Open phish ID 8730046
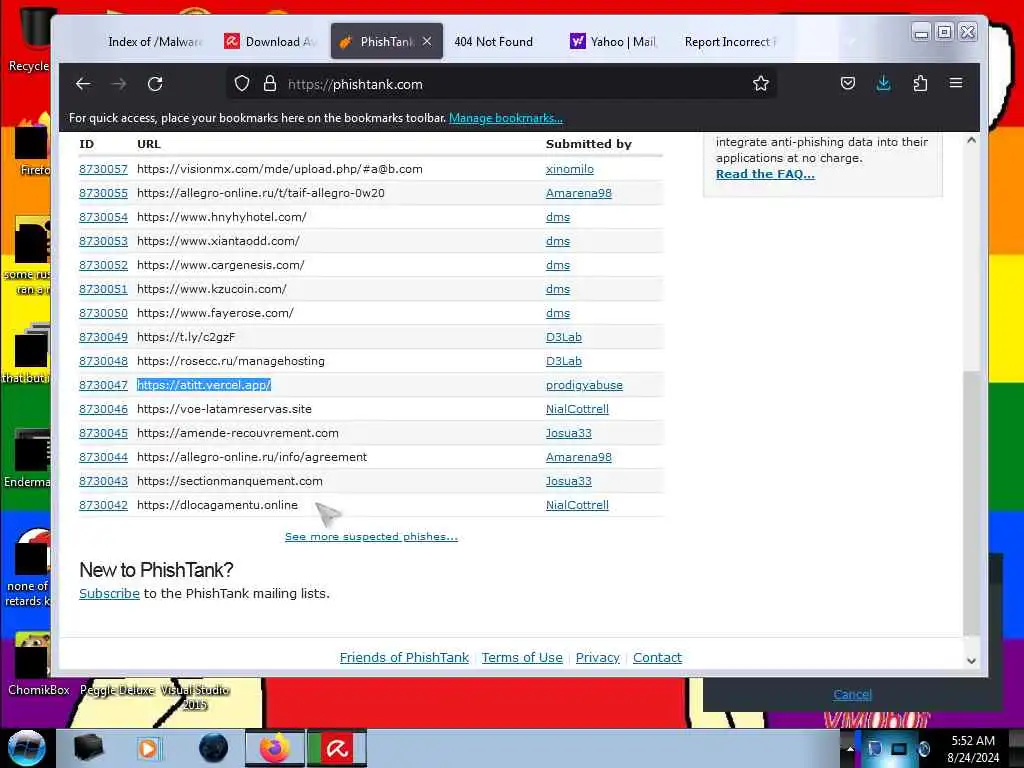This screenshot has width=1024, height=768. (x=103, y=409)
